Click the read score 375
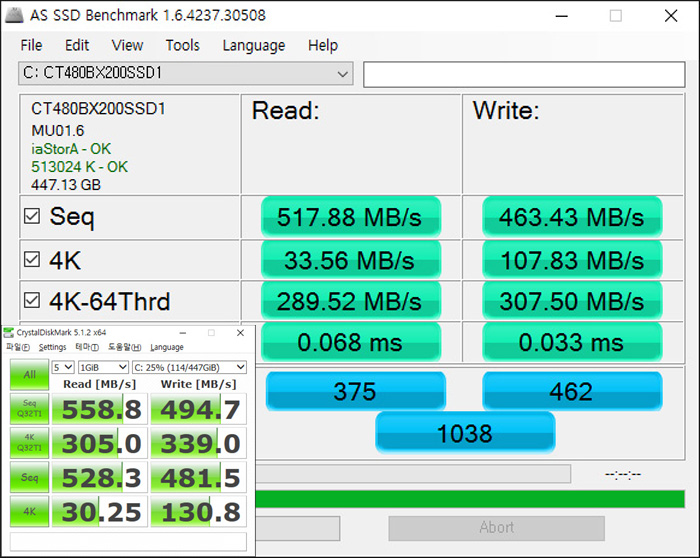The image size is (700, 558). 355,391
